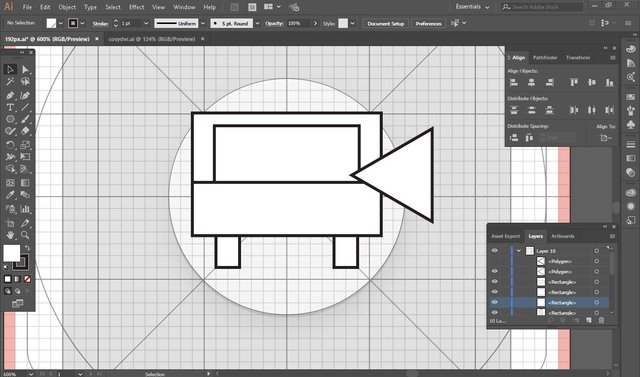This screenshot has height=377, width=640.
Task: Expand the Opacity arrow next to 100%
Action: pyautogui.click(x=315, y=24)
